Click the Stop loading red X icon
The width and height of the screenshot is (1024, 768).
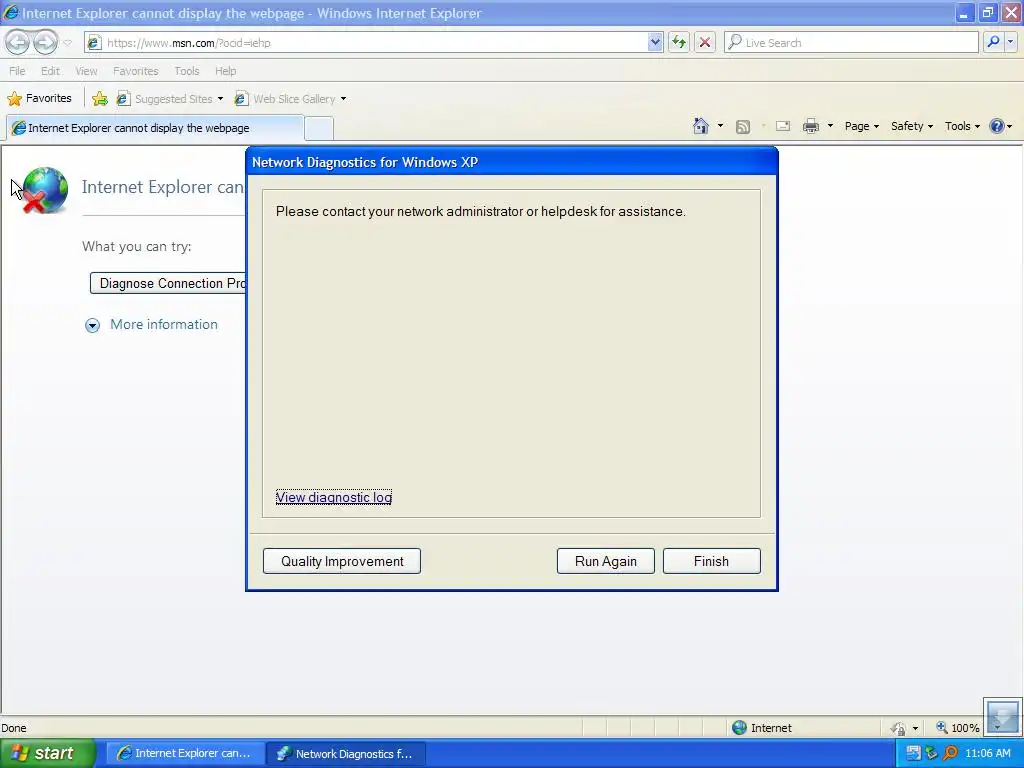coord(705,42)
